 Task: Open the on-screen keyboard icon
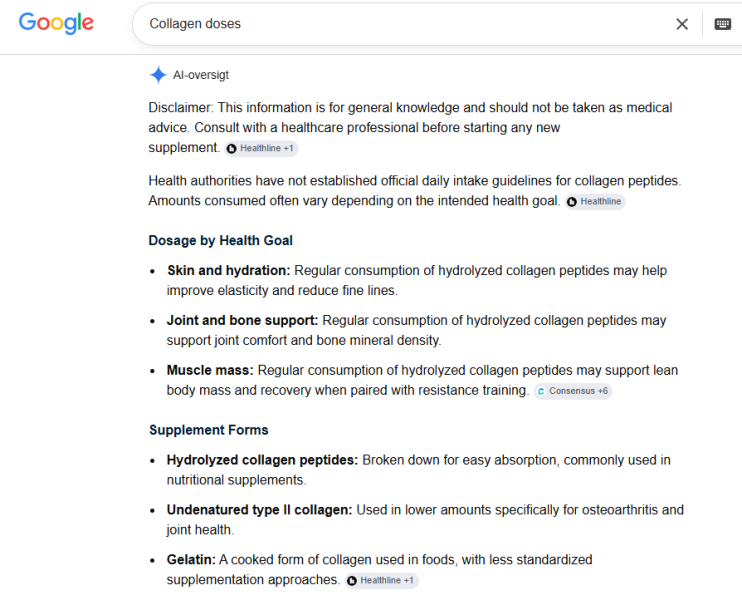point(723,24)
